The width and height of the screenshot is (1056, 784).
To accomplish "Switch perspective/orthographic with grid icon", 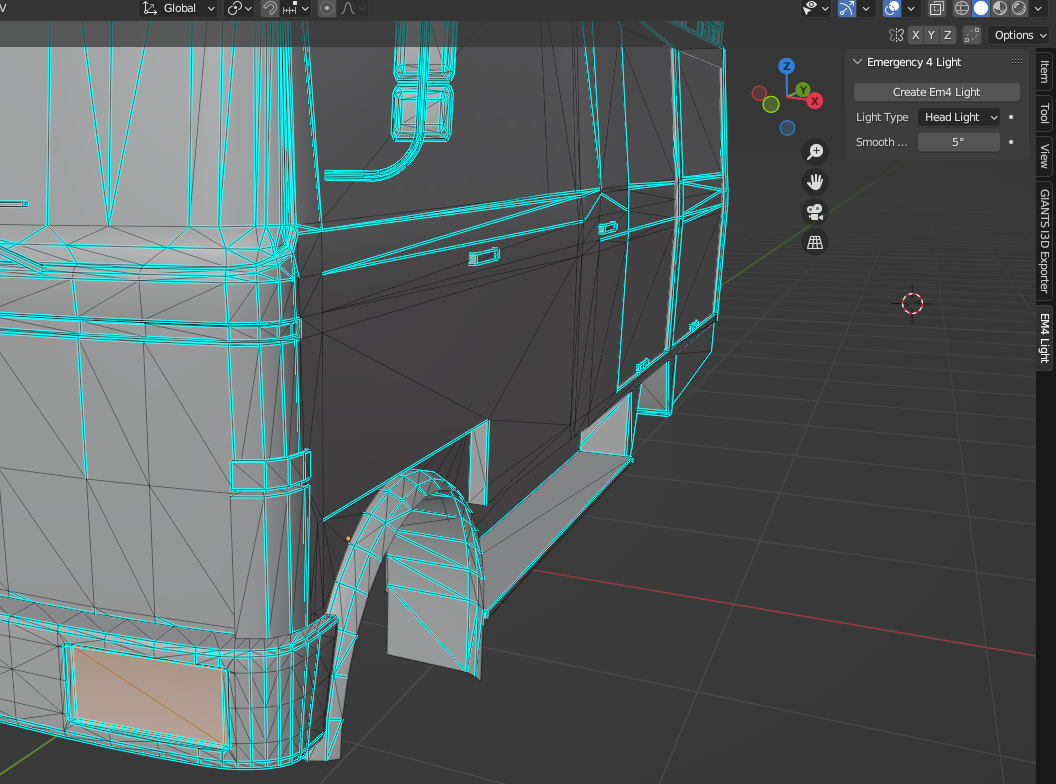I will [815, 241].
